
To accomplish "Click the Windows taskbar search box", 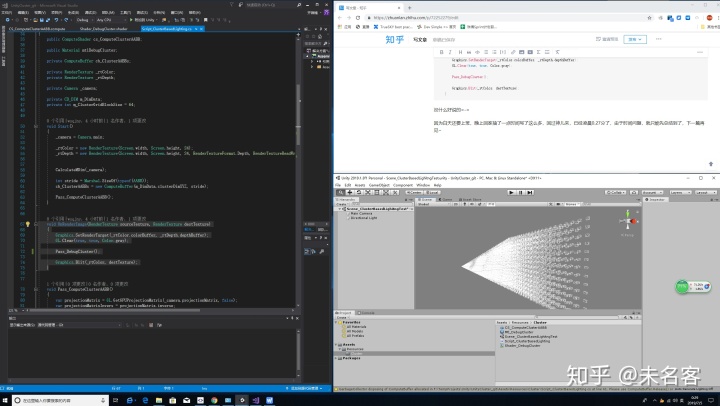I will 60,400.
